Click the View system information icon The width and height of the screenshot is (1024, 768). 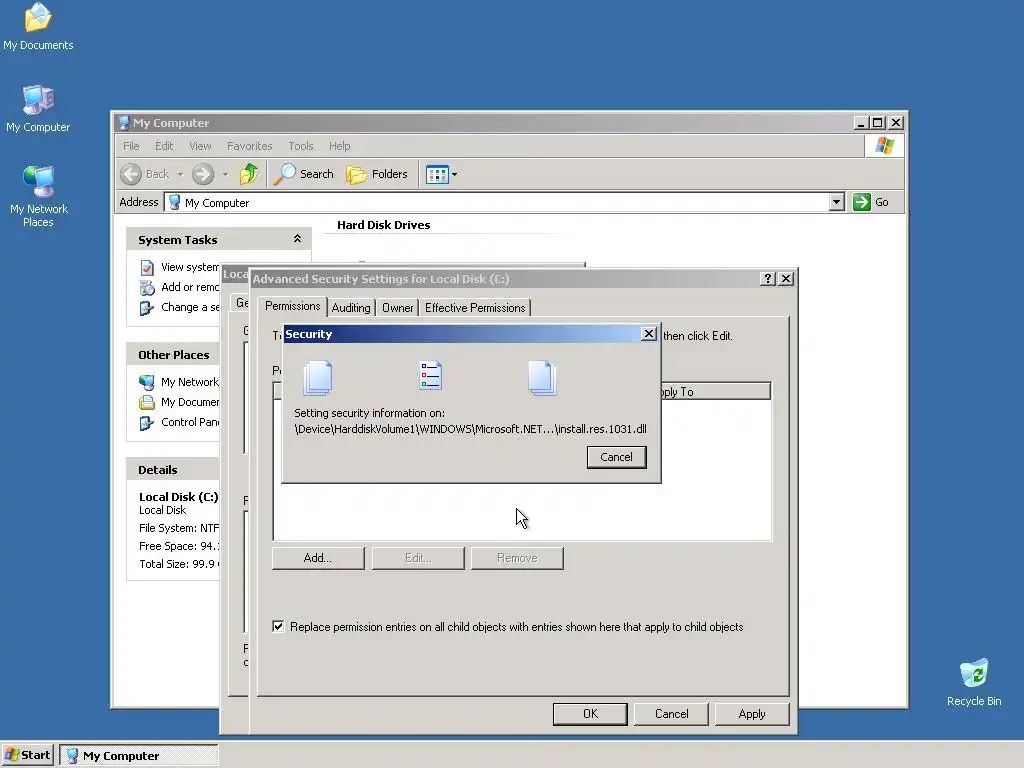coord(147,268)
